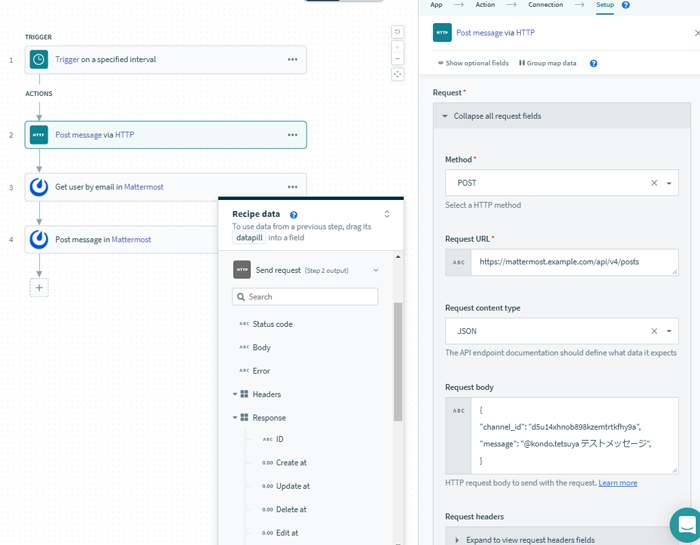Image resolution: width=700 pixels, height=545 pixels.
Task: Collapse the Send request Step 2 output section
Action: click(376, 270)
